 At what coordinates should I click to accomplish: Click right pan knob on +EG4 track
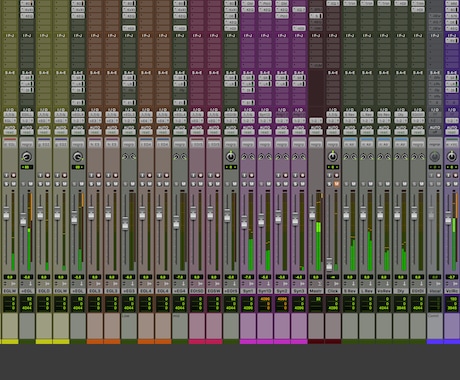coord(184,156)
